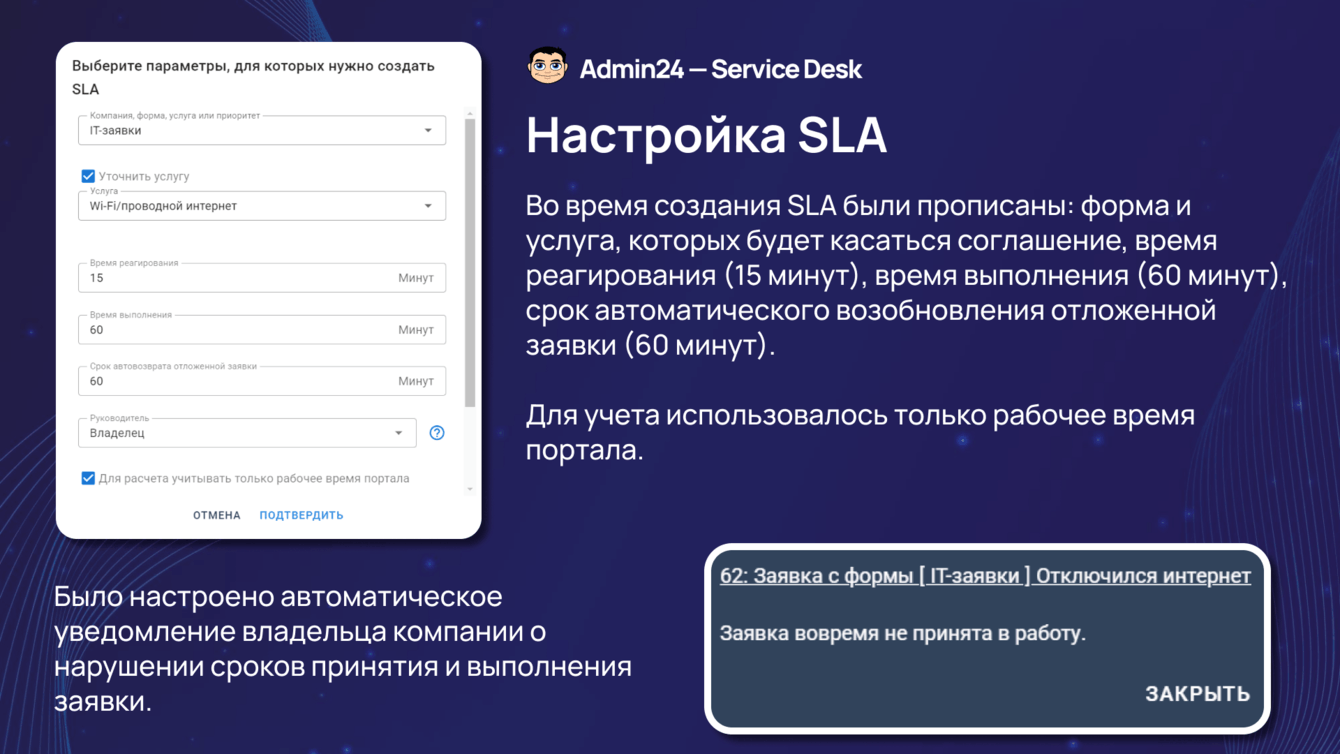Click the Для учета использовалось только рабочее время text
The width and height of the screenshot is (1340, 754).
click(860, 432)
